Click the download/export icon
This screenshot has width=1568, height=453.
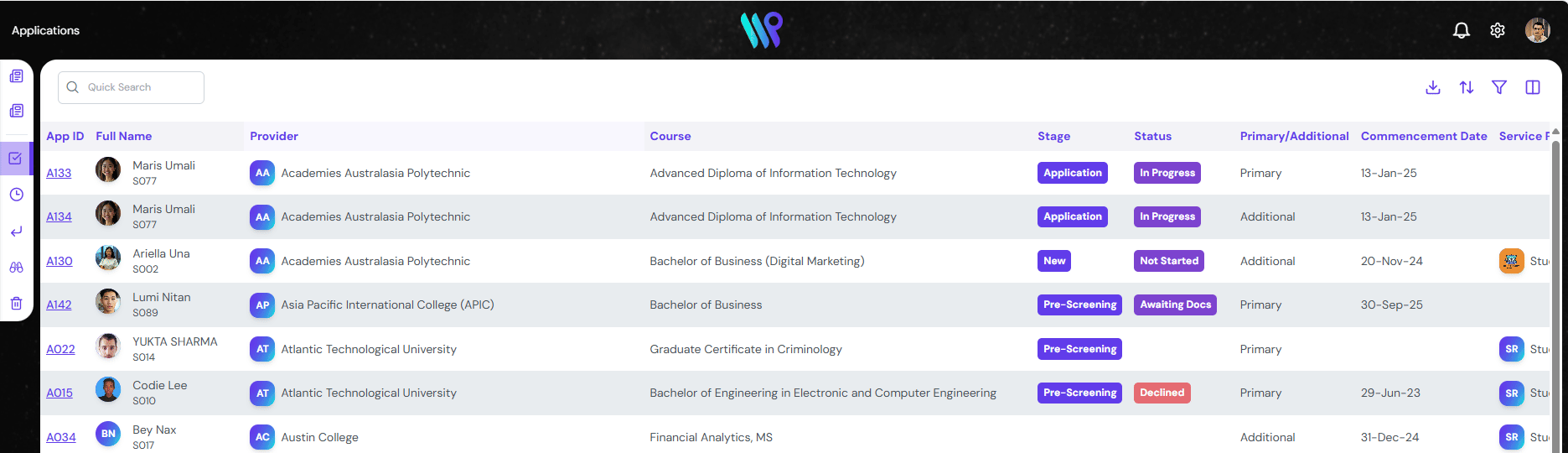1433,87
